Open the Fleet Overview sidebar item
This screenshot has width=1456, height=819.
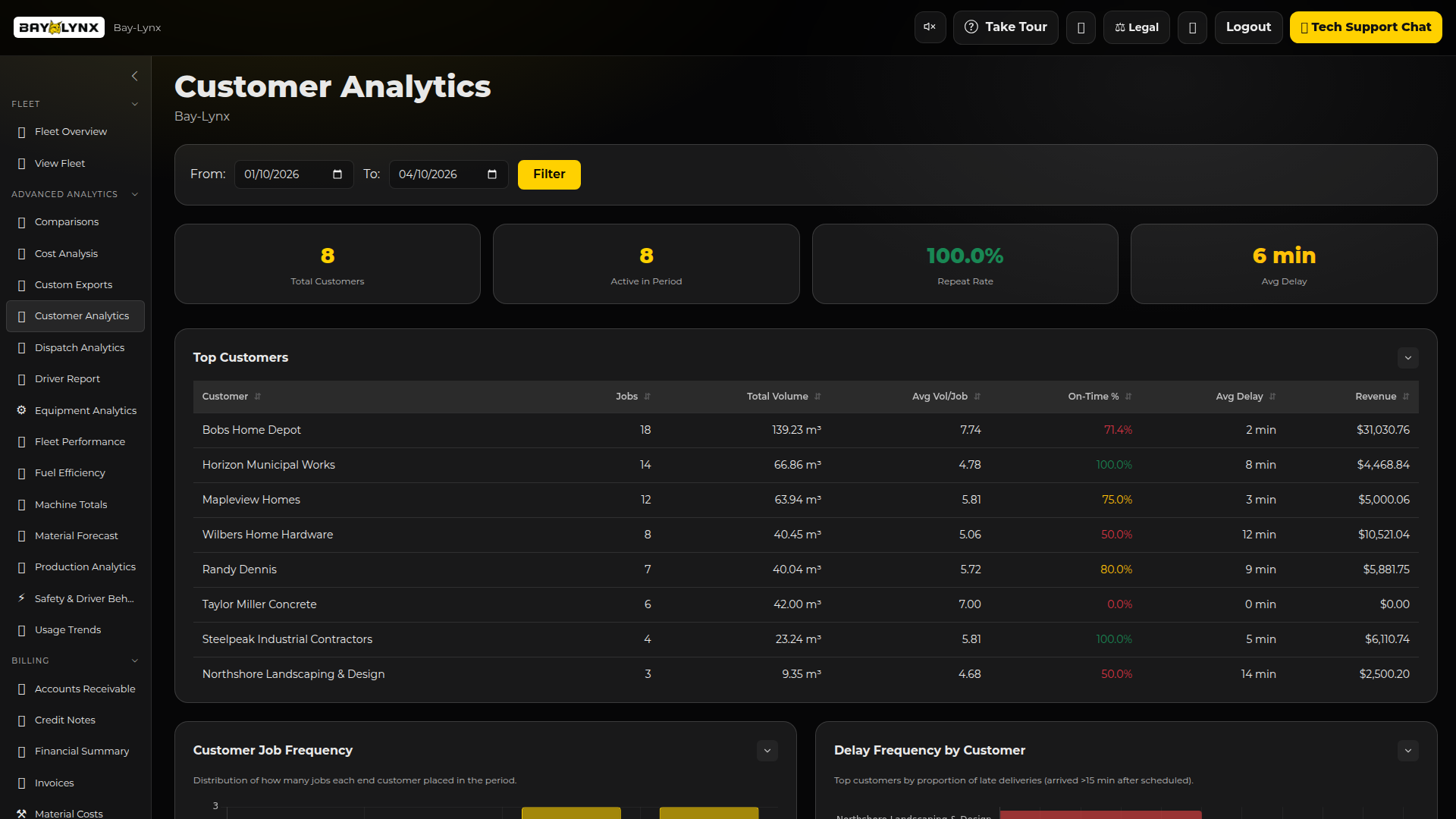point(71,131)
